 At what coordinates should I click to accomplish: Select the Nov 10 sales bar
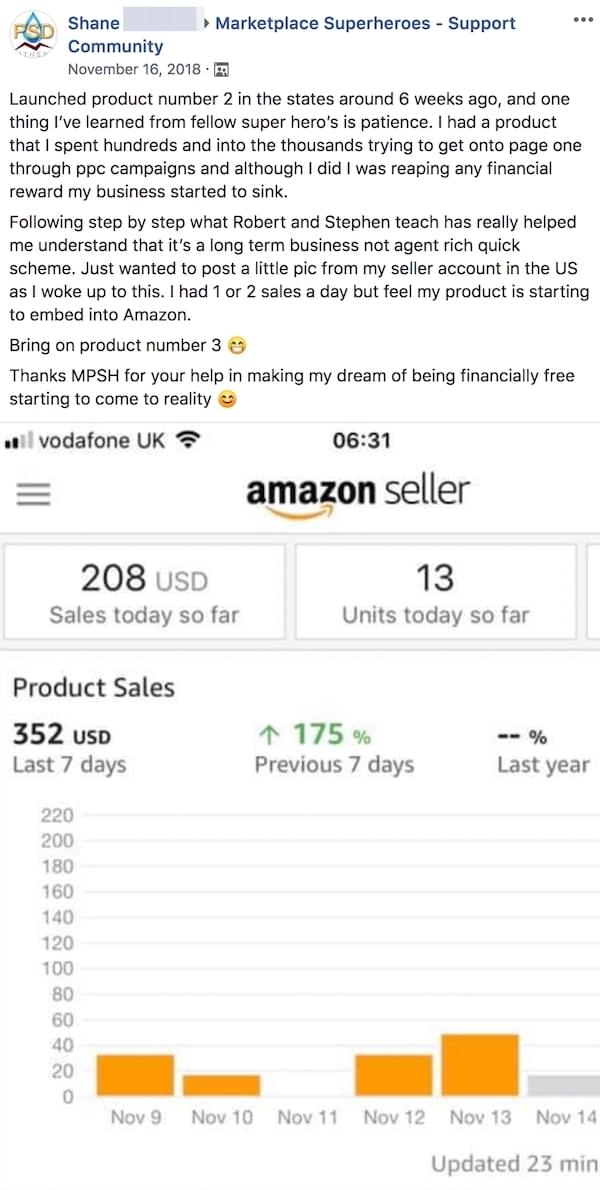point(221,1085)
